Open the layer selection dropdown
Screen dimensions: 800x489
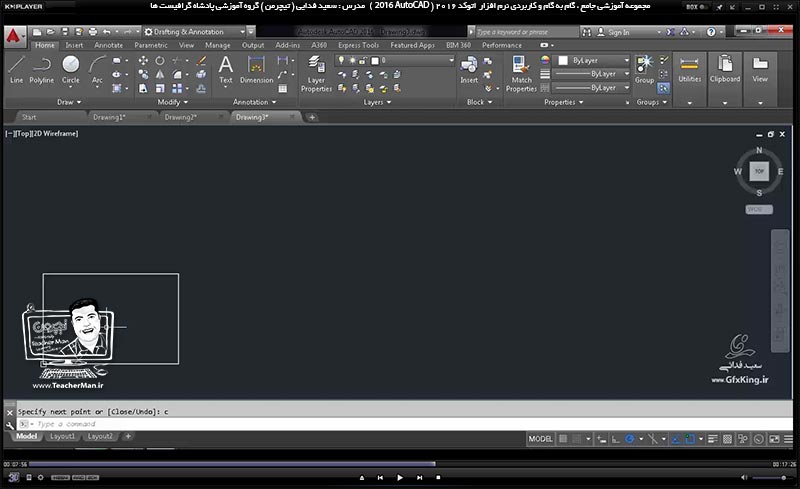pyautogui.click(x=394, y=60)
